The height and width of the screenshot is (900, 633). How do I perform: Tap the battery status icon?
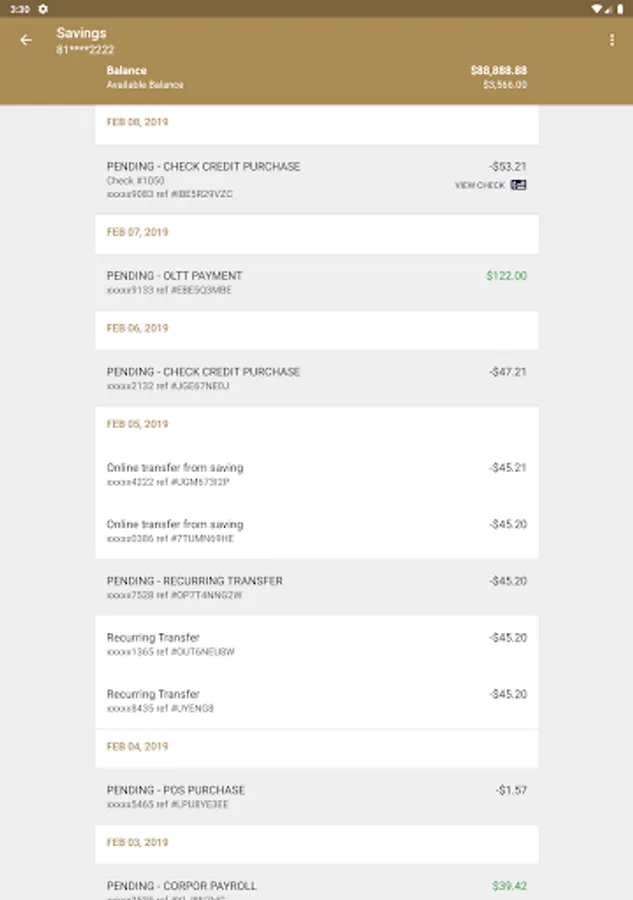(x=619, y=8)
